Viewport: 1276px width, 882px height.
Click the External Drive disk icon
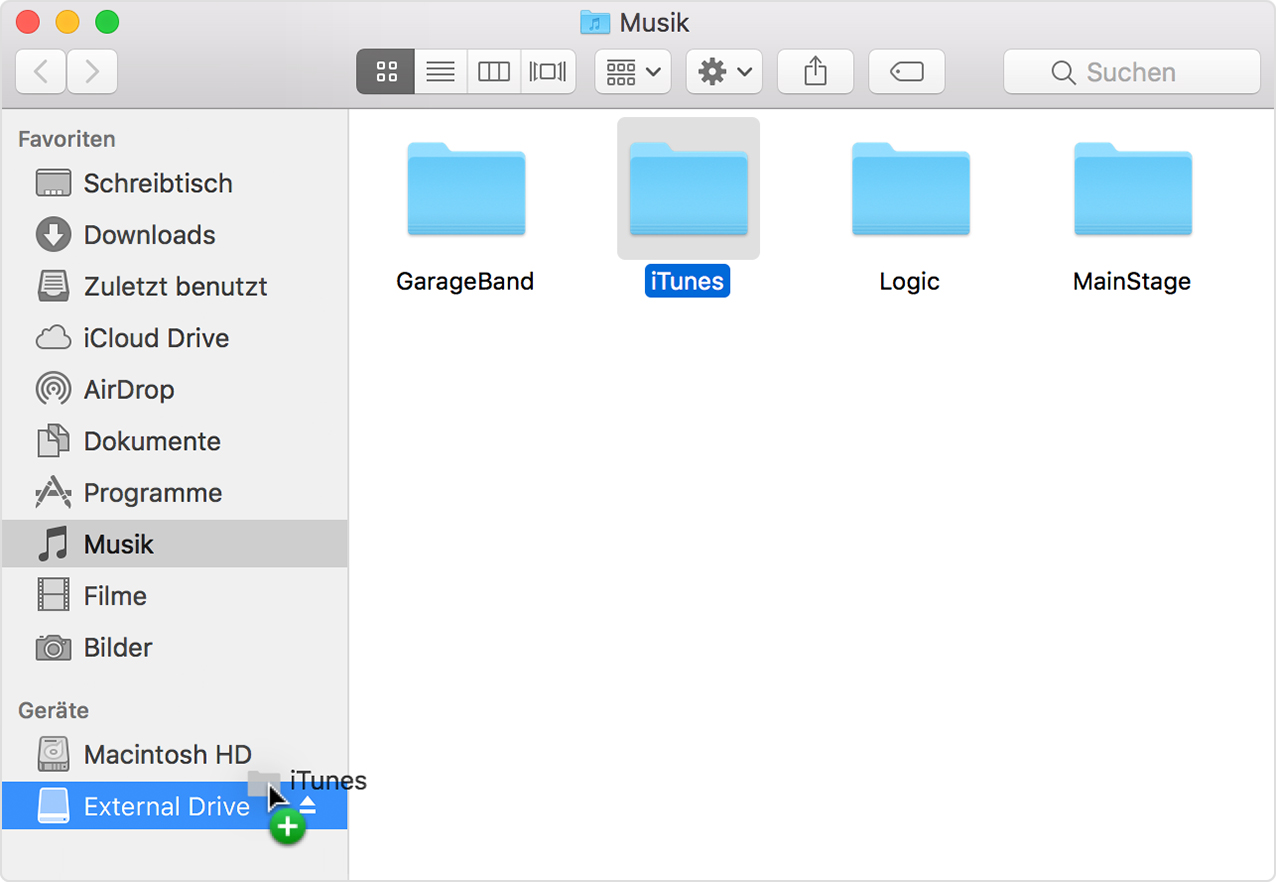coord(53,806)
